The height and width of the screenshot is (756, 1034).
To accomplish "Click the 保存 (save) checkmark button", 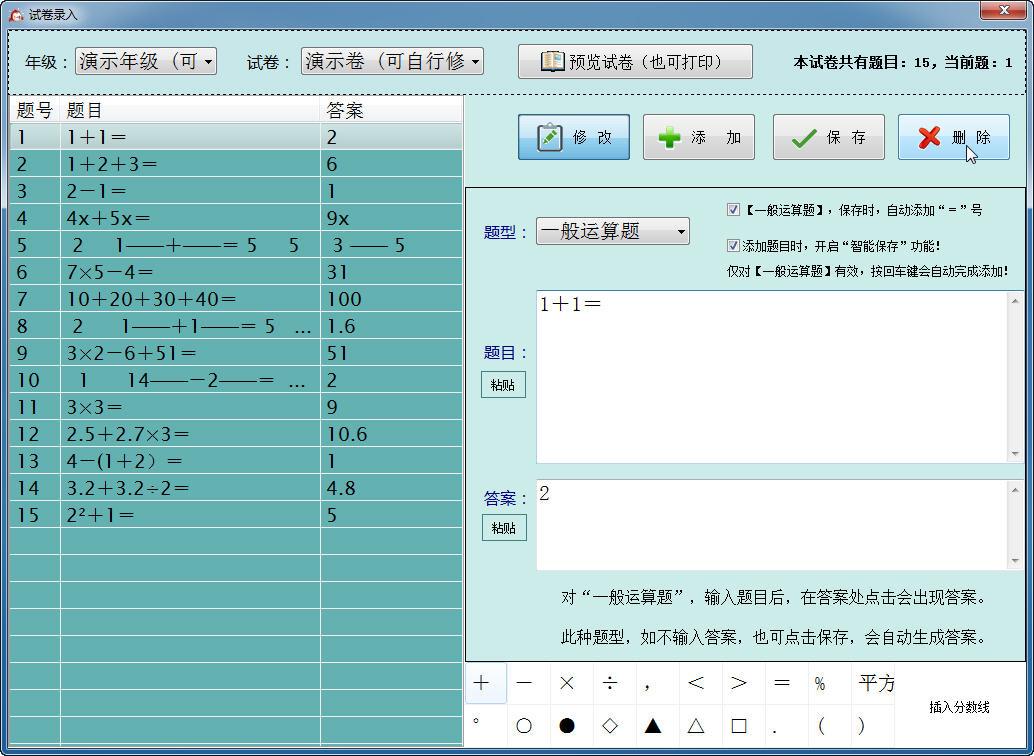I will (828, 137).
